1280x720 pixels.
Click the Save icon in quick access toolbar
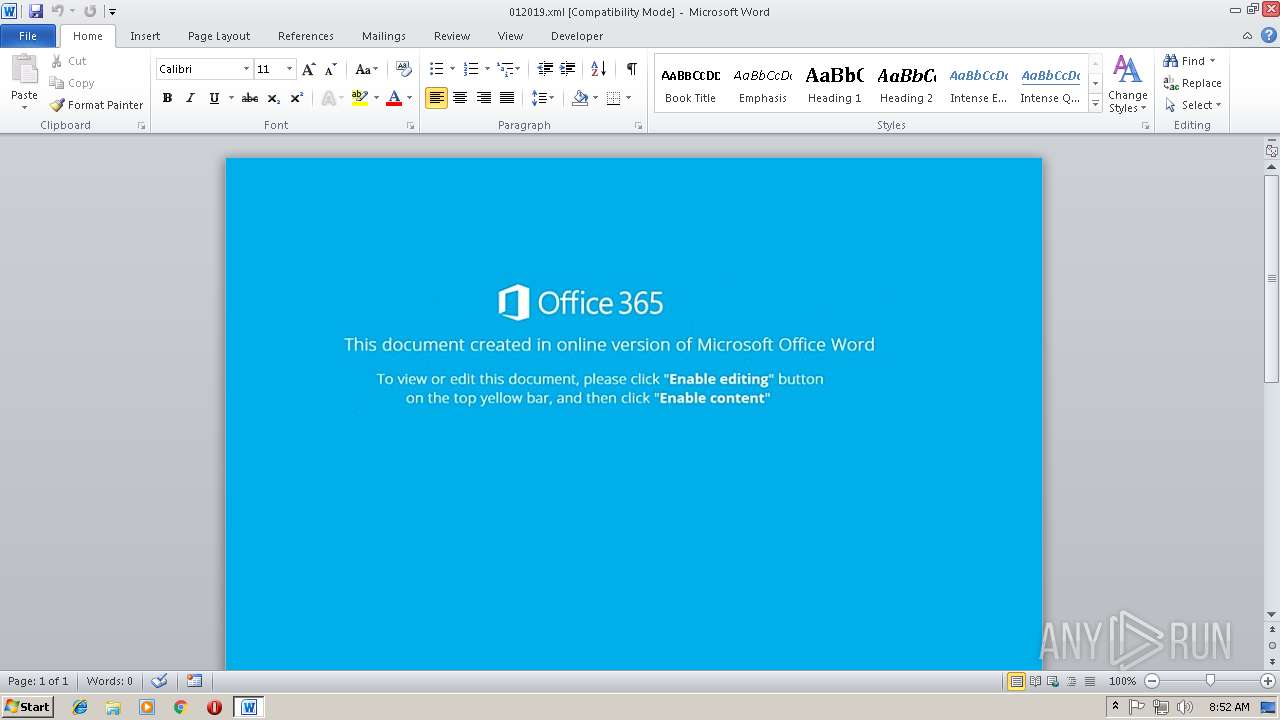coord(36,11)
